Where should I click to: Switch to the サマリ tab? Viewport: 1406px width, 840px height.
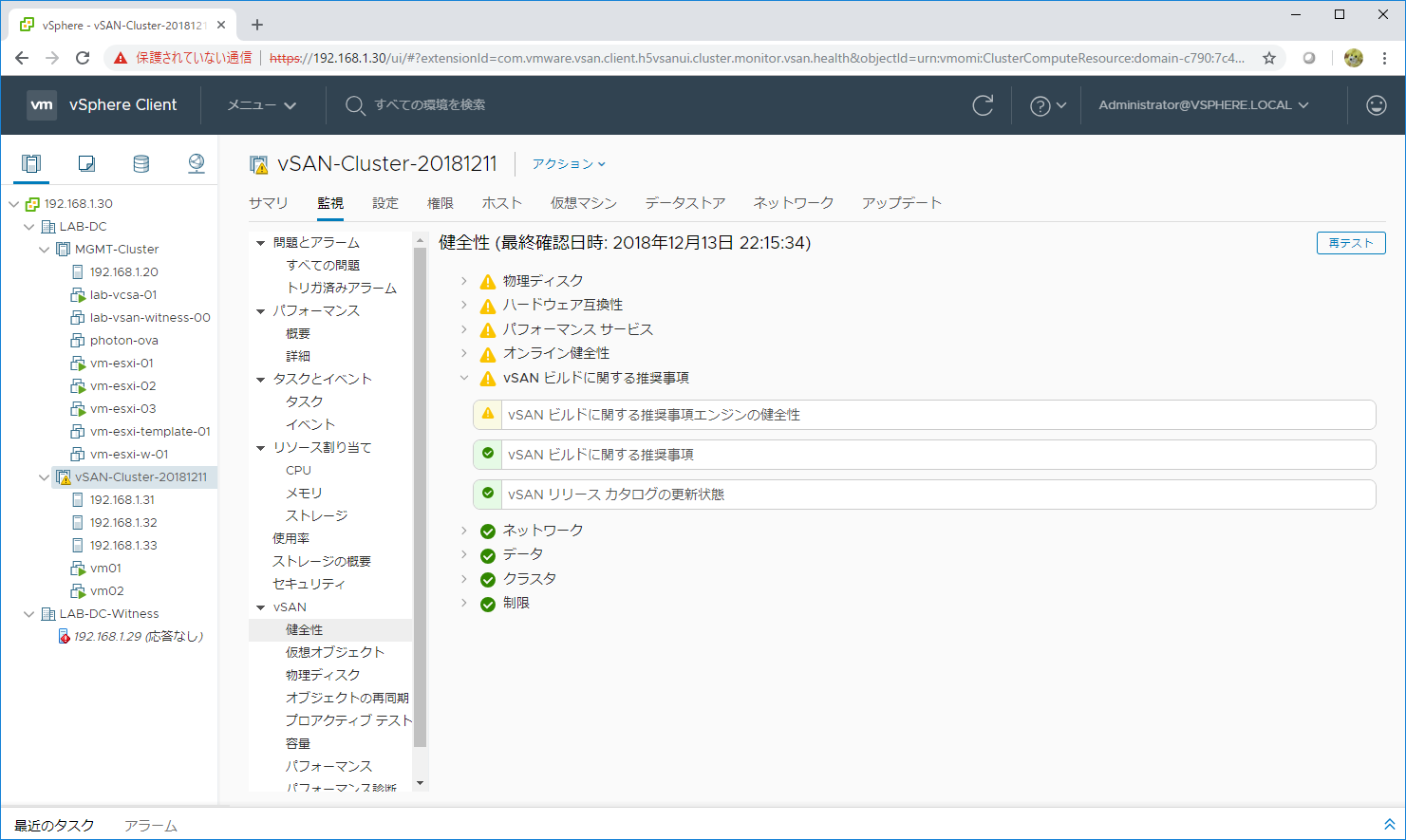269,203
